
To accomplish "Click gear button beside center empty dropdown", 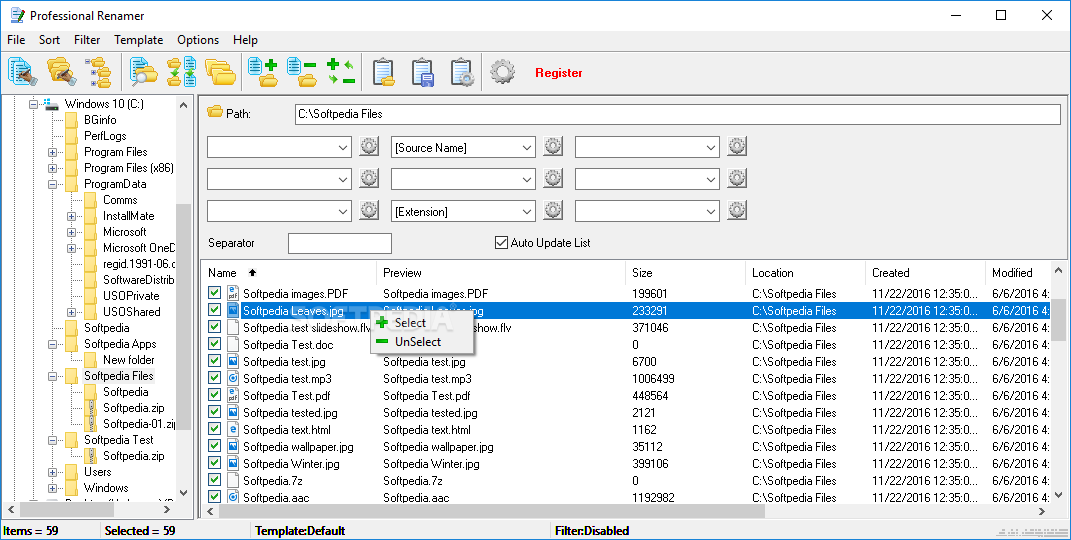I will 553,178.
